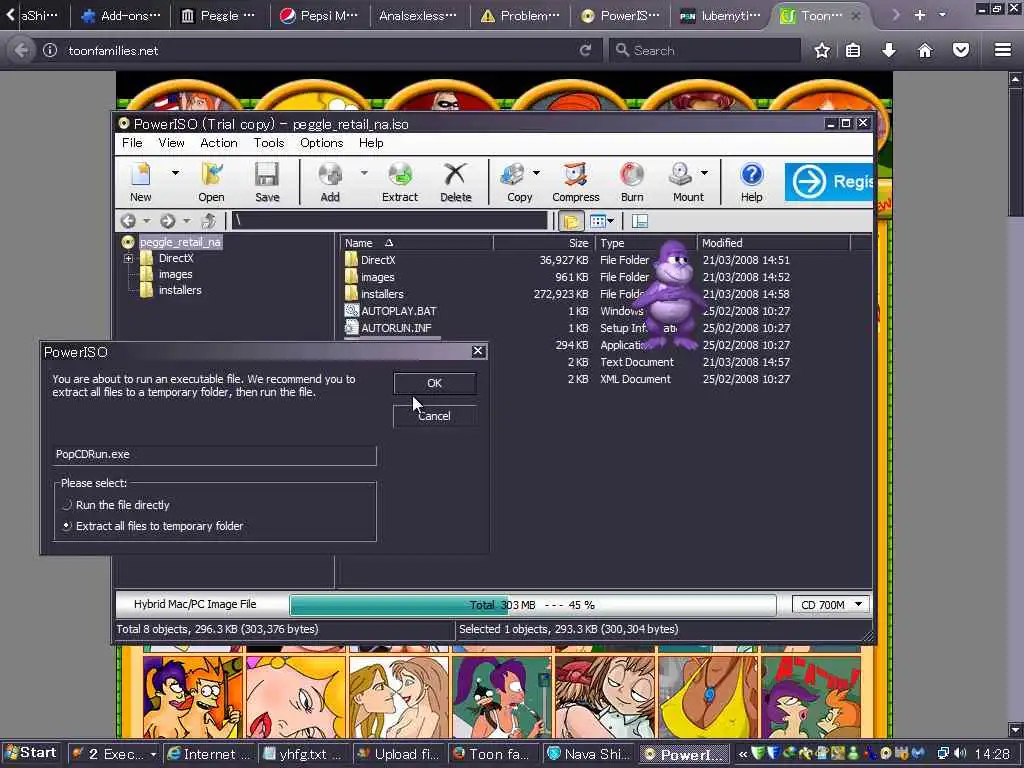Click the Compress toolbar icon

click(575, 182)
